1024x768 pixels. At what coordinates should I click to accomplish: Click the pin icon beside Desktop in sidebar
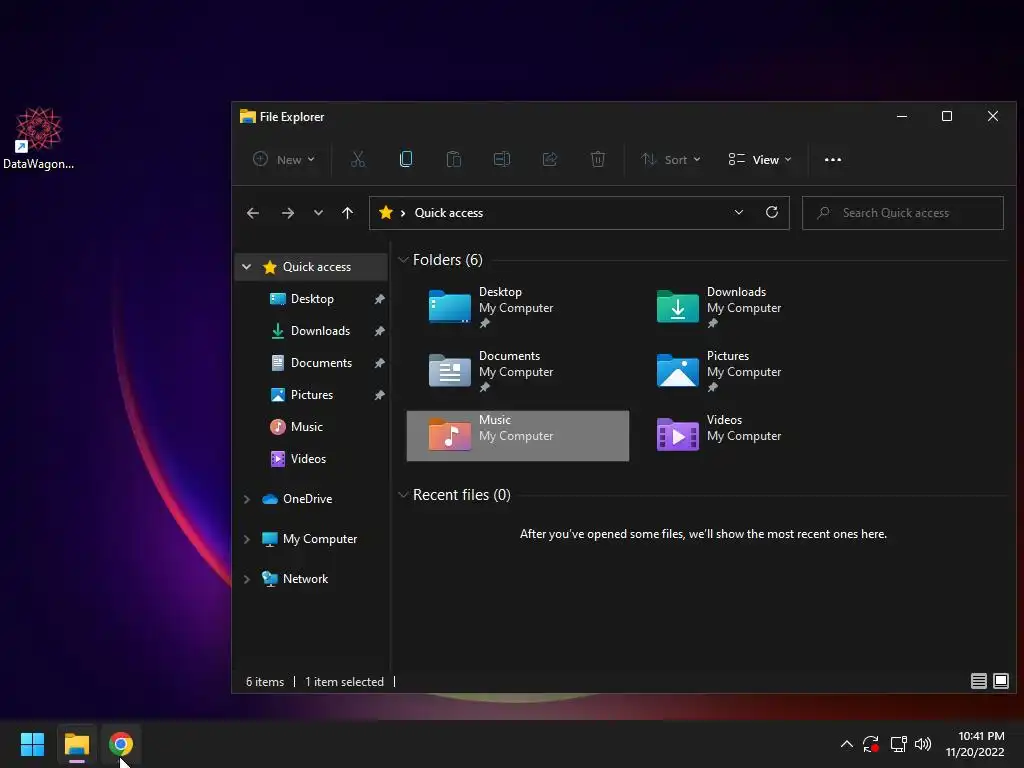tap(379, 299)
